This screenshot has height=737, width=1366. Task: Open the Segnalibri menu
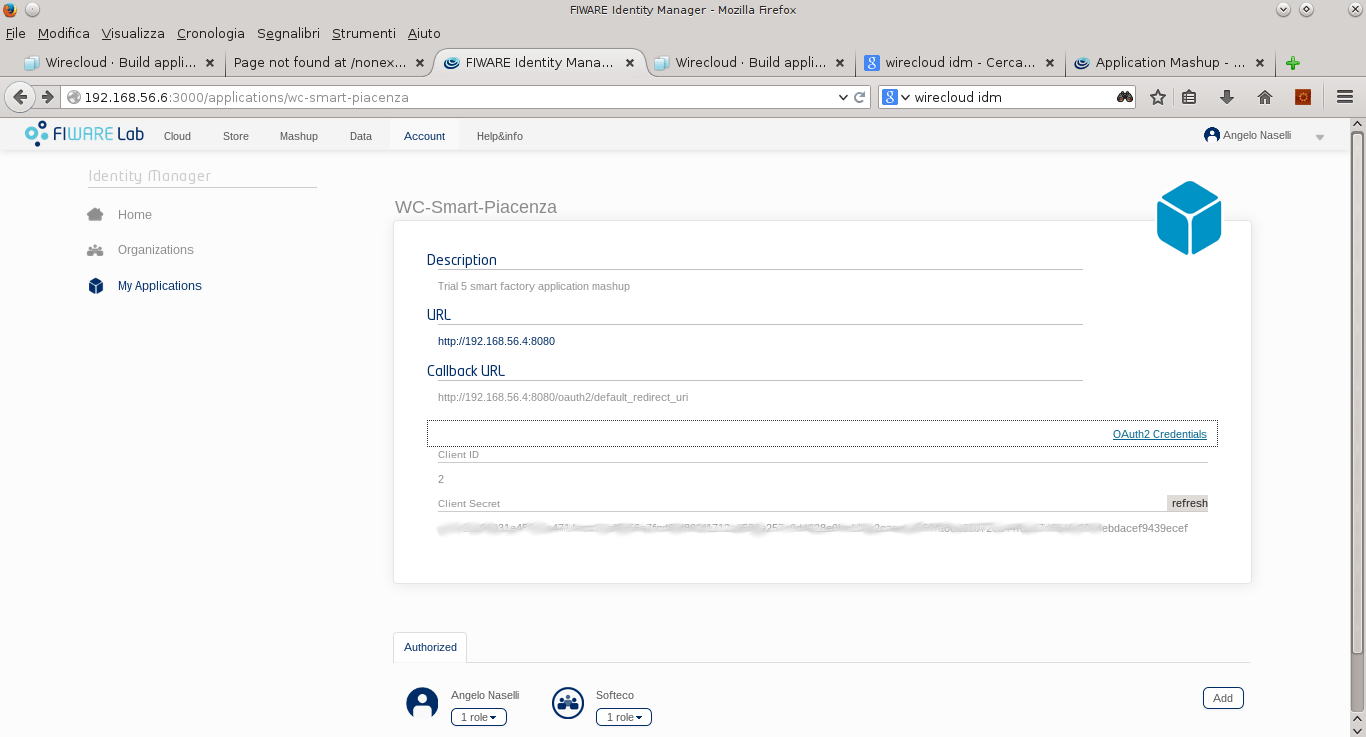coord(289,33)
